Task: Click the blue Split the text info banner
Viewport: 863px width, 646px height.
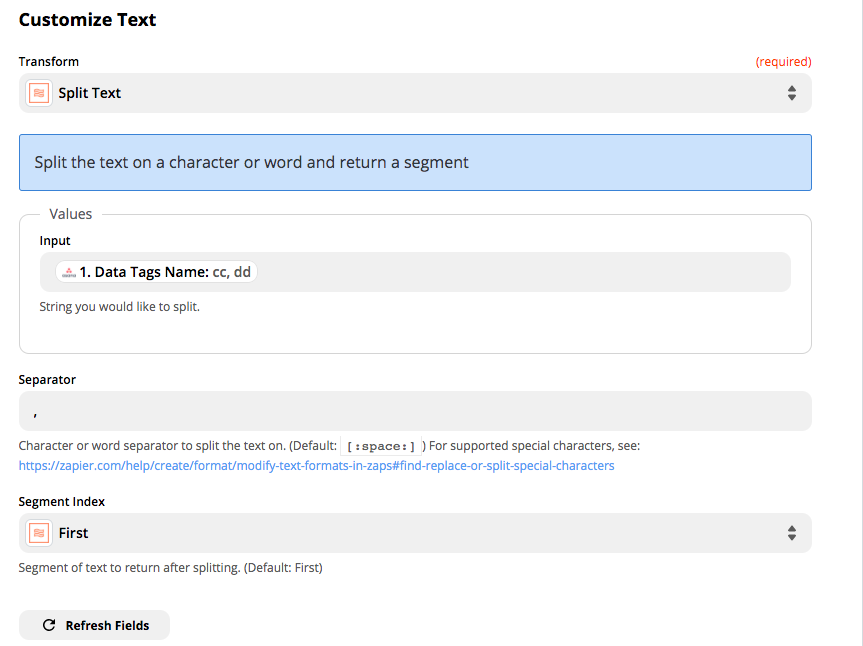Action: [414, 162]
